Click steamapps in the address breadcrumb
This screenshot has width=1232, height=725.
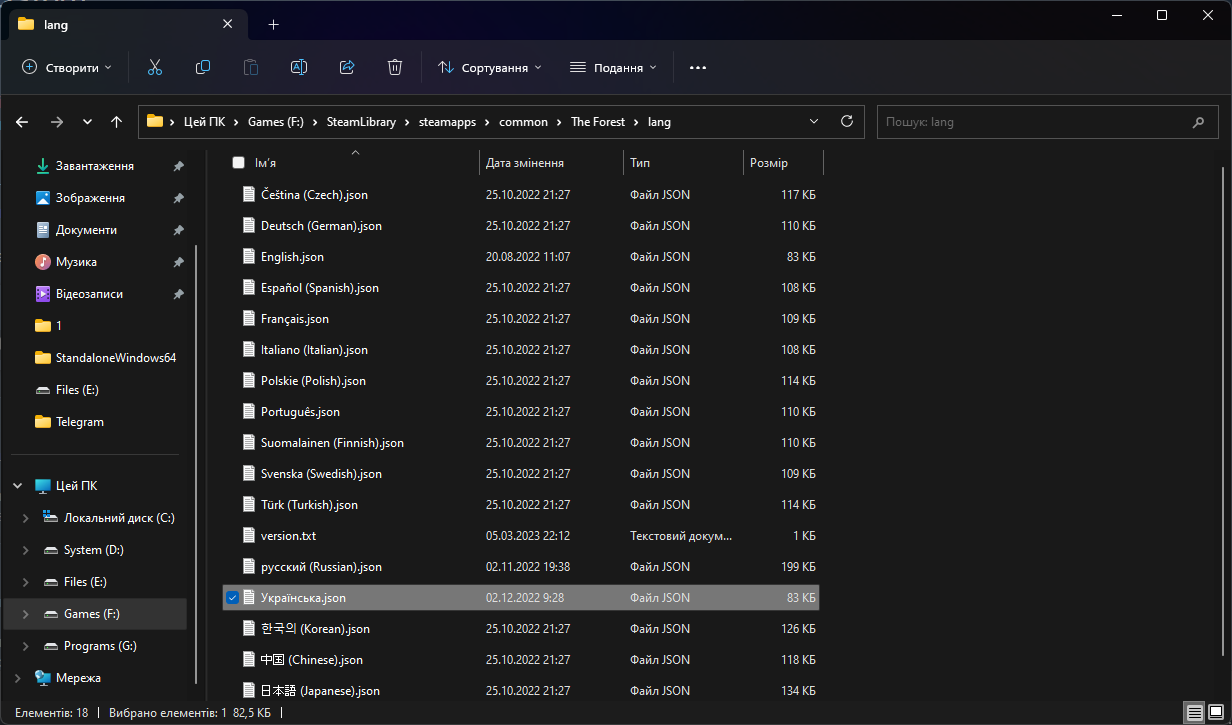pos(440,122)
